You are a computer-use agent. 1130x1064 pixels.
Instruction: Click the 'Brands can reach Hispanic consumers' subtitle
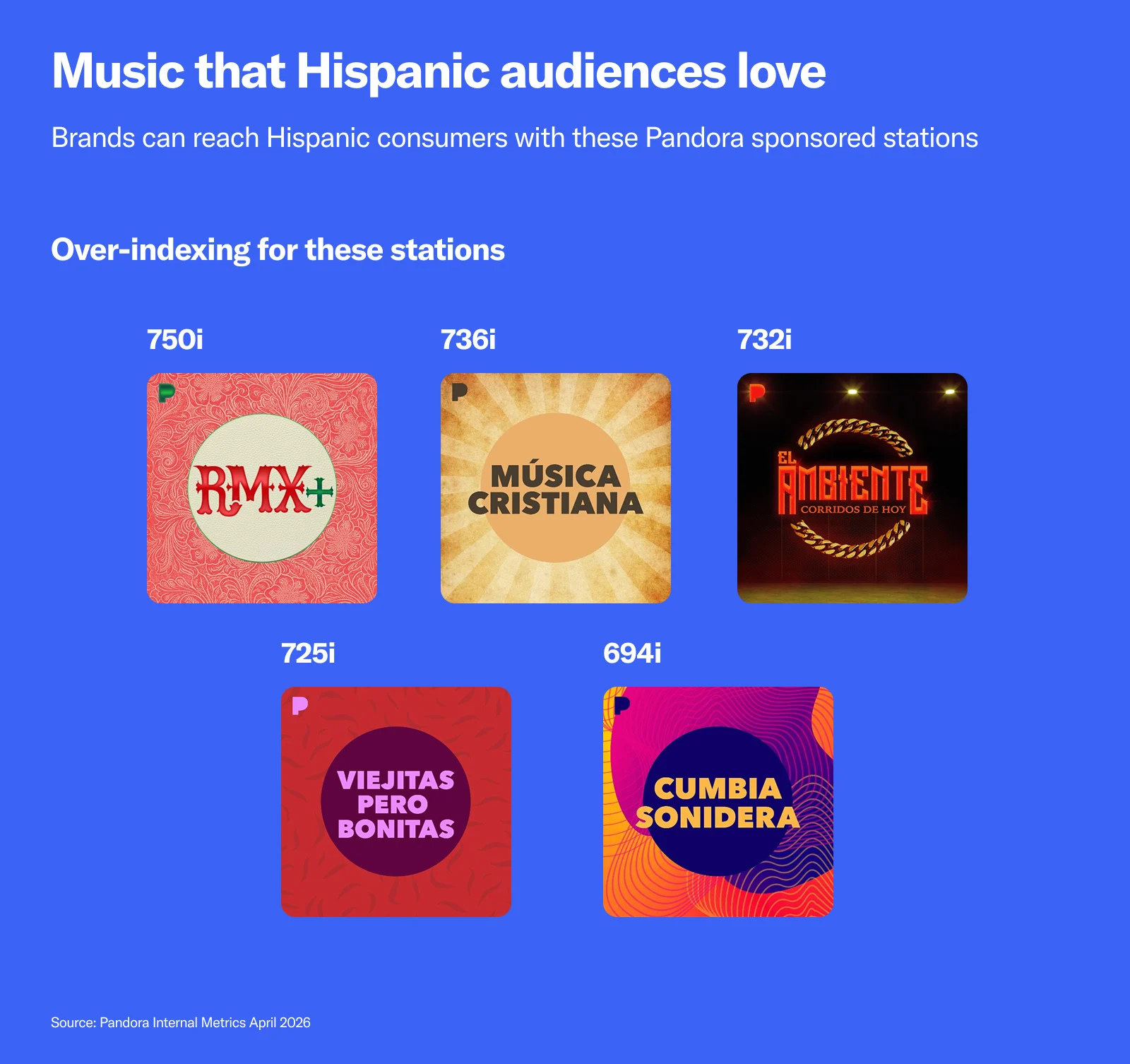(x=515, y=138)
